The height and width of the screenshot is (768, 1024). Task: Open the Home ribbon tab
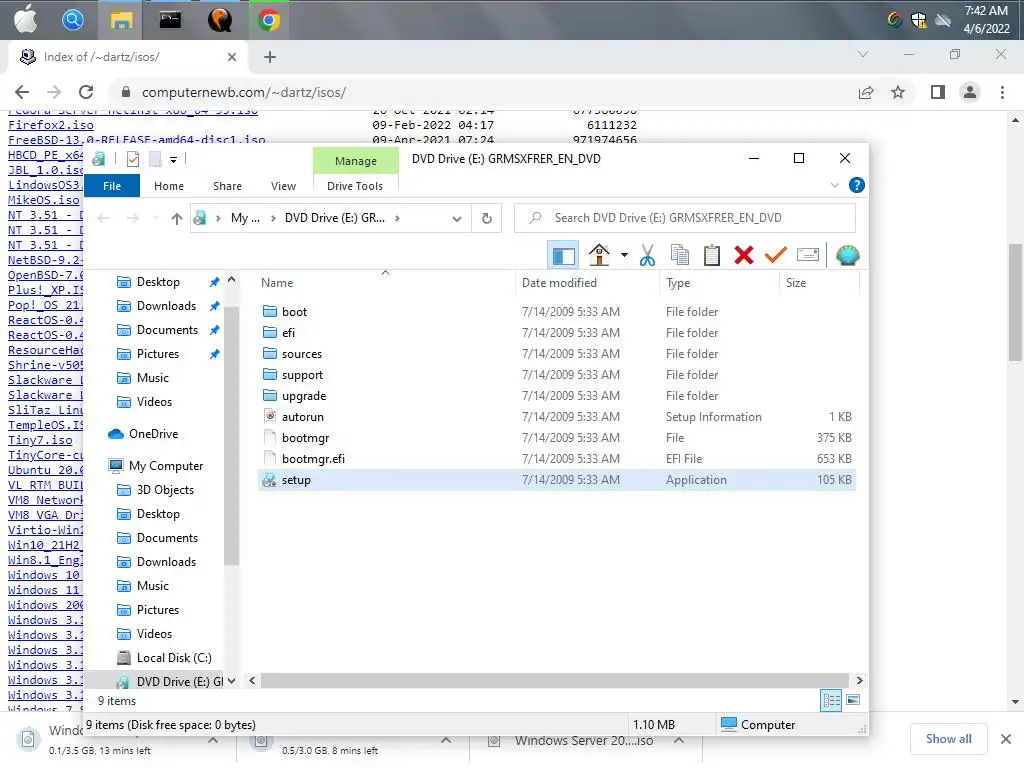coord(168,186)
